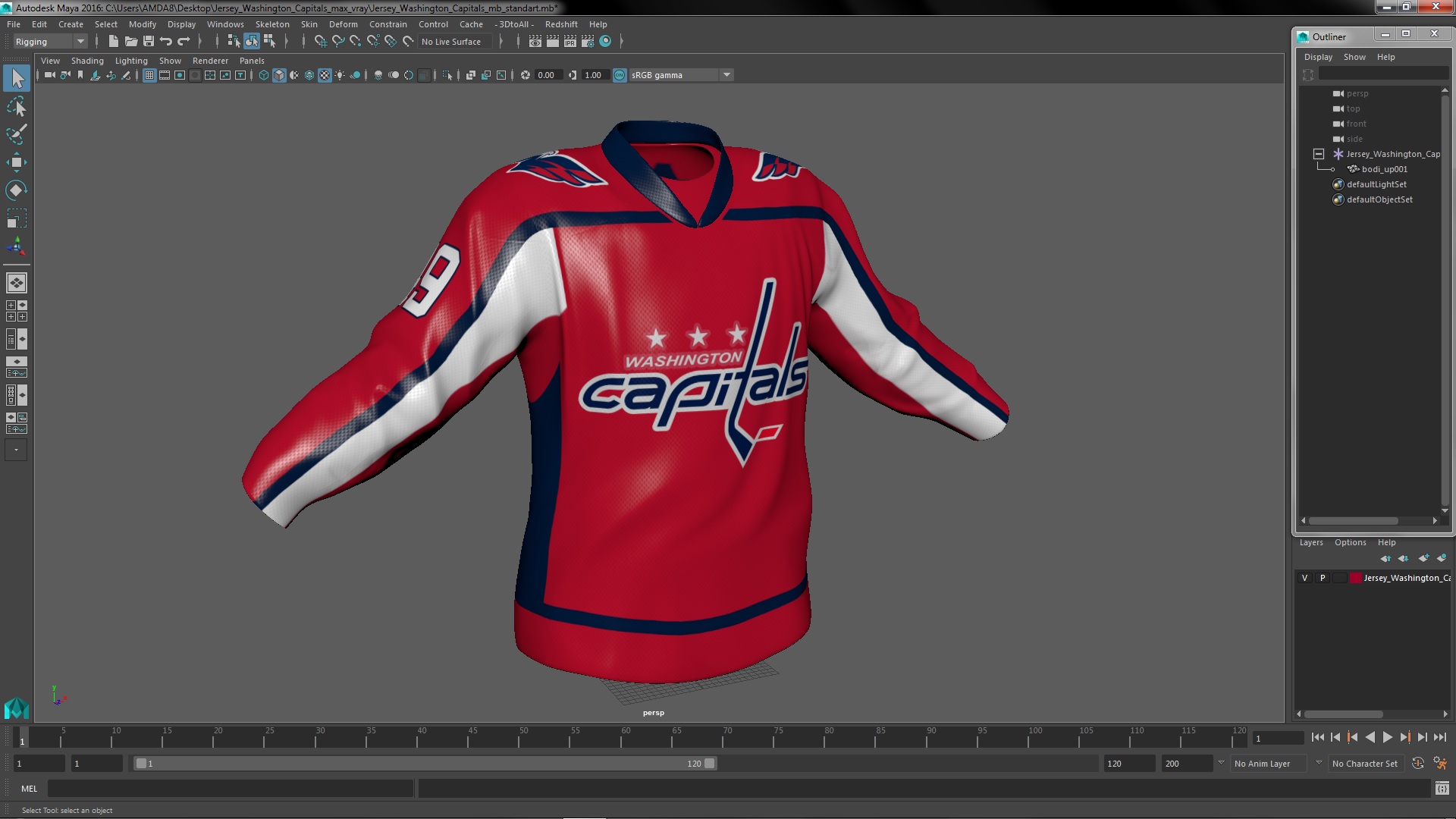Go to end of playback range
The width and height of the screenshot is (1456, 819).
(x=1439, y=737)
